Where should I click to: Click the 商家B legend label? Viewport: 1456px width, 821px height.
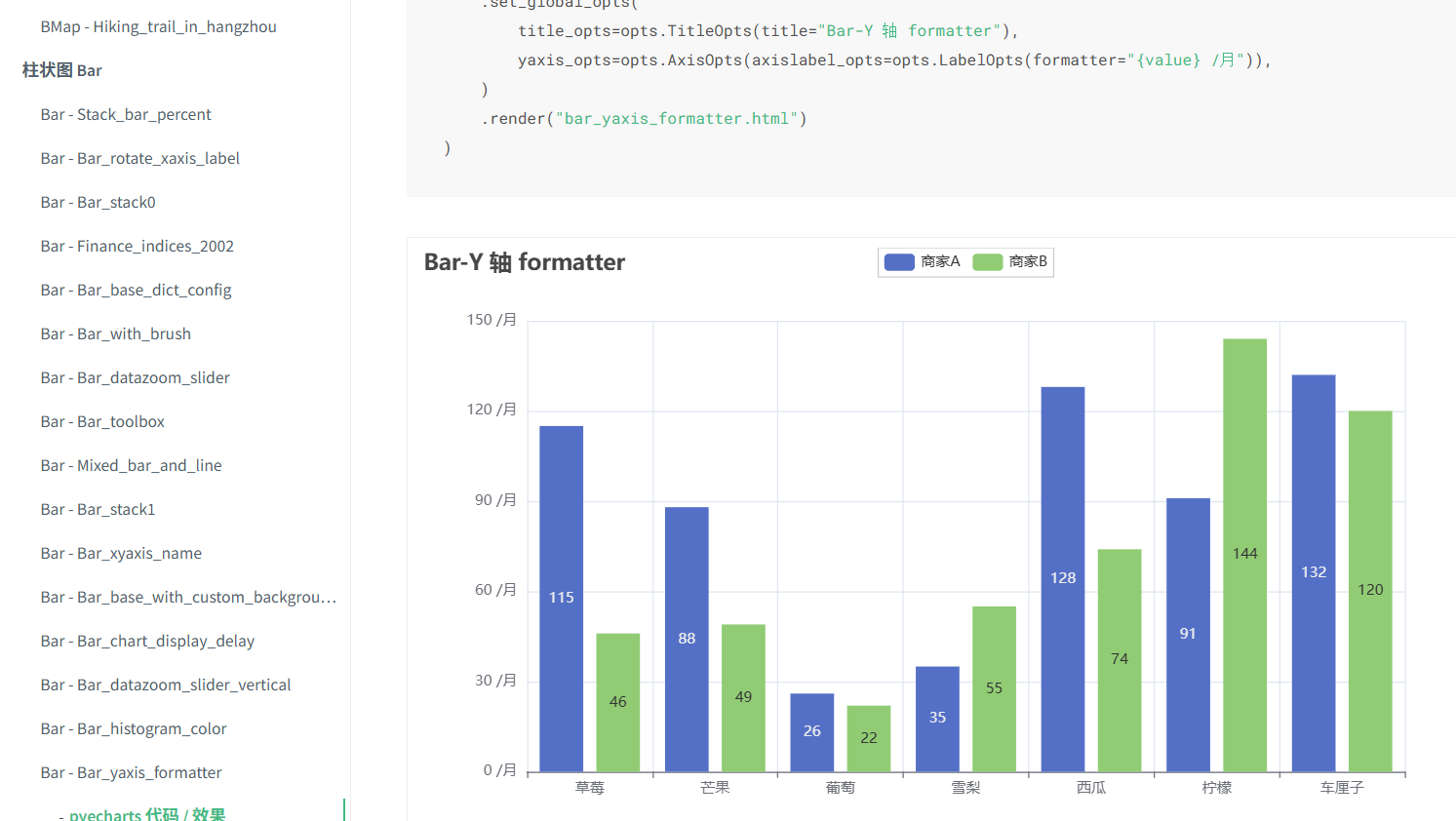pos(1028,261)
